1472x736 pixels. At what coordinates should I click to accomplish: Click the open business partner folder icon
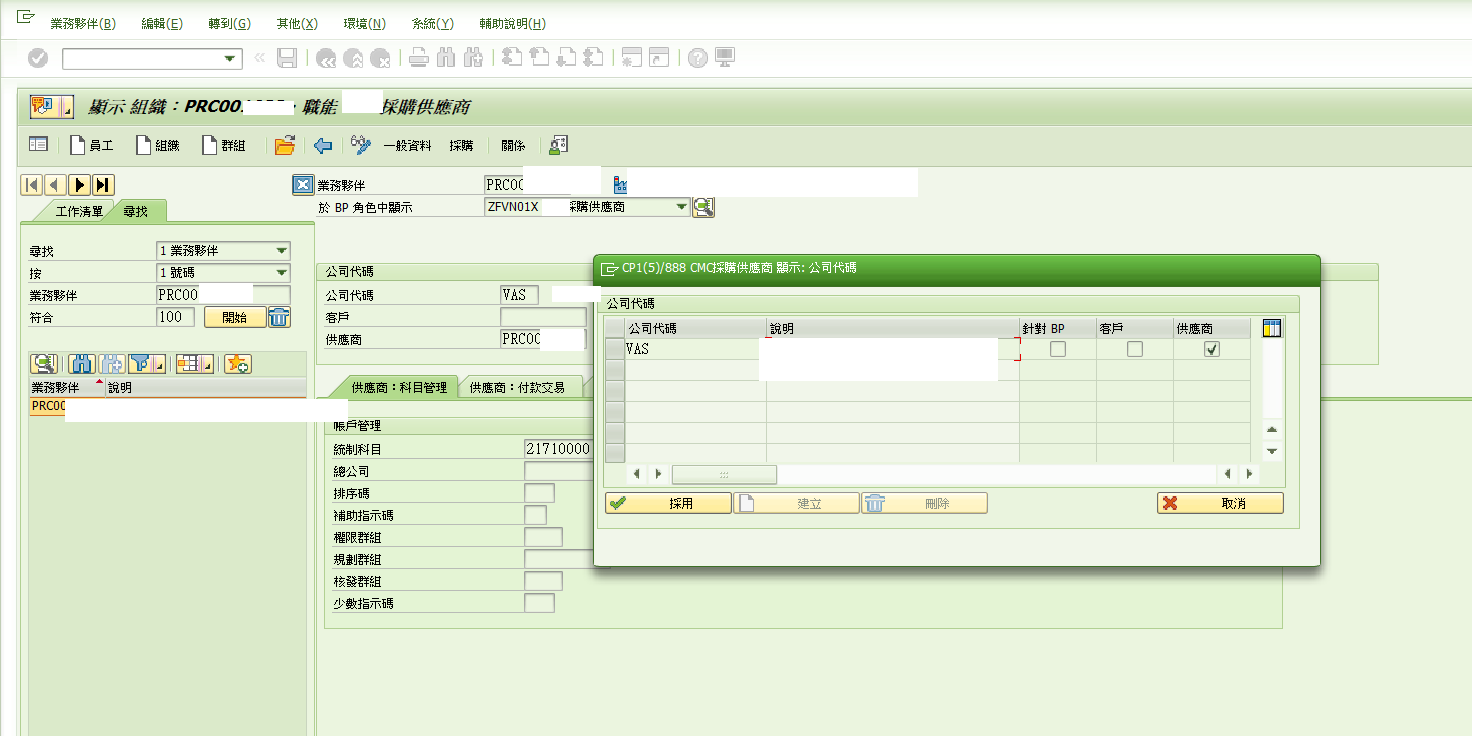285,145
